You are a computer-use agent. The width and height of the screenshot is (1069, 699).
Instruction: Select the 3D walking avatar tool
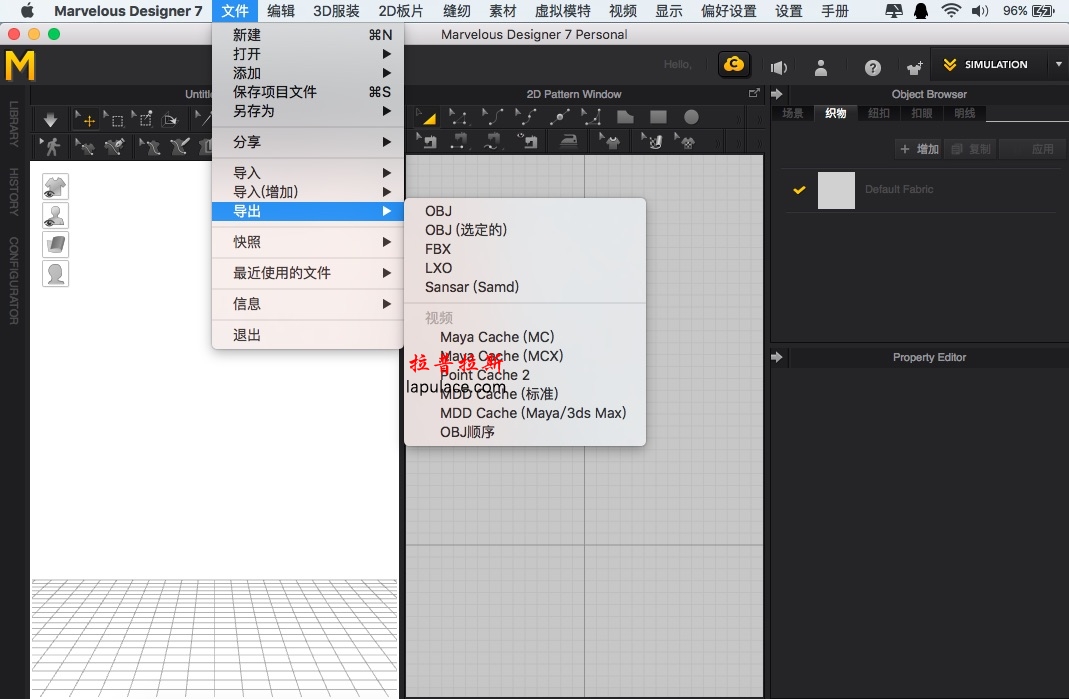coord(50,145)
